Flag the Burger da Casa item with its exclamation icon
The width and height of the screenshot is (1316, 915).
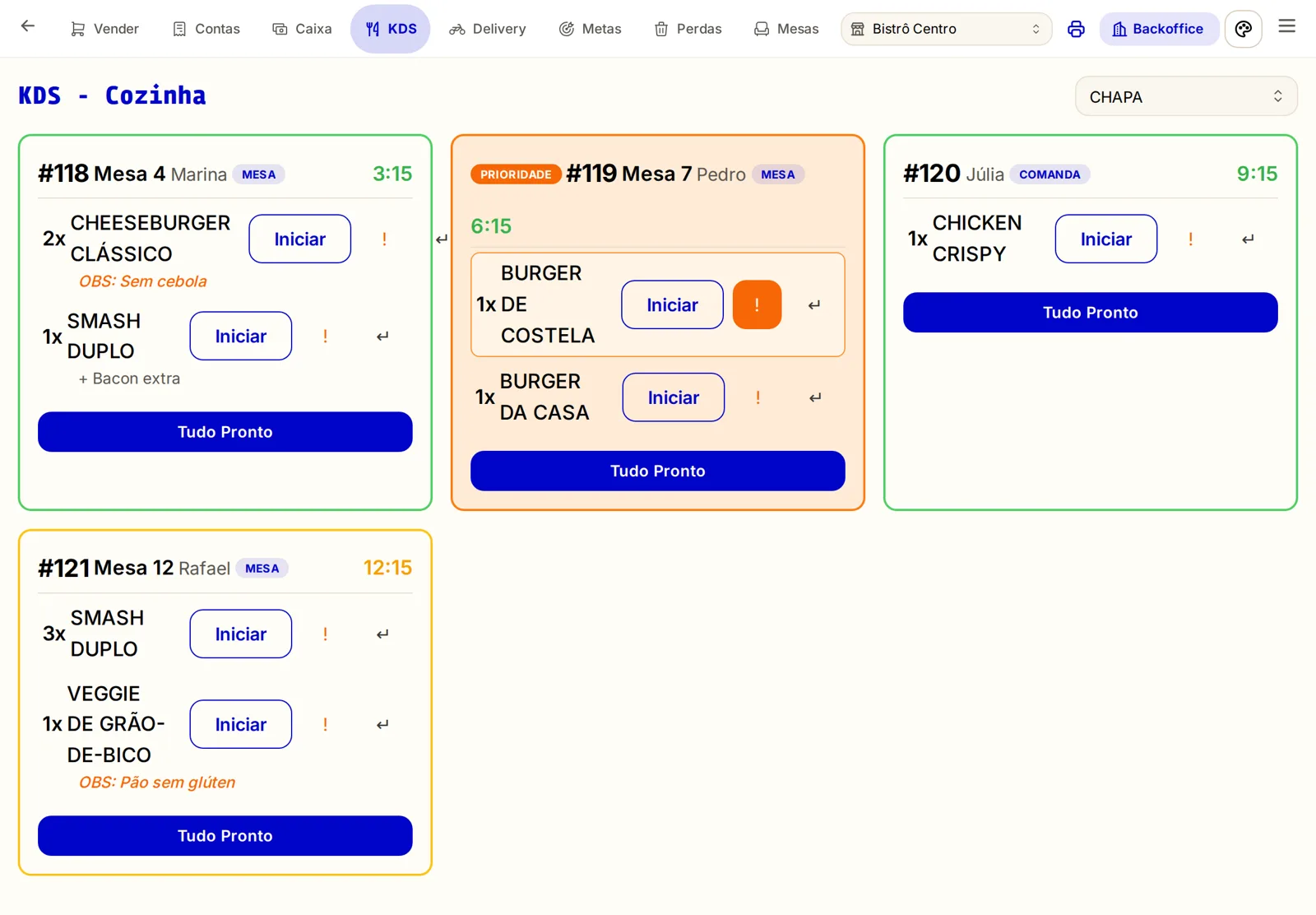point(758,398)
